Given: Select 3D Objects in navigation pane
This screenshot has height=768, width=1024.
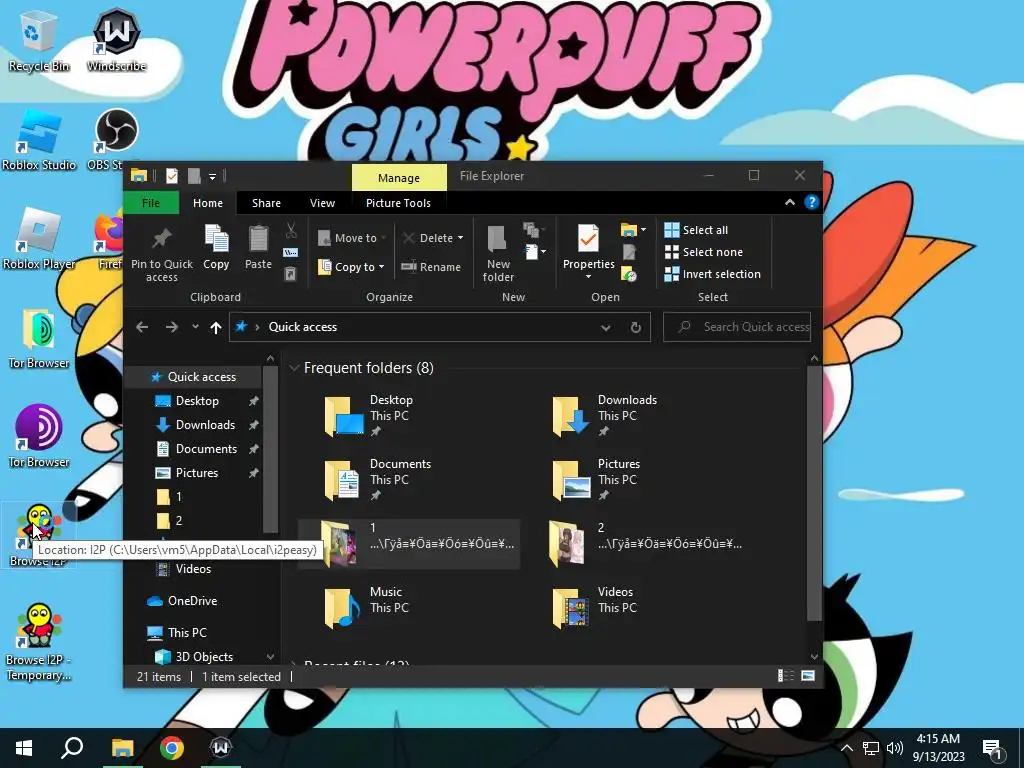Looking at the screenshot, I should (194, 656).
